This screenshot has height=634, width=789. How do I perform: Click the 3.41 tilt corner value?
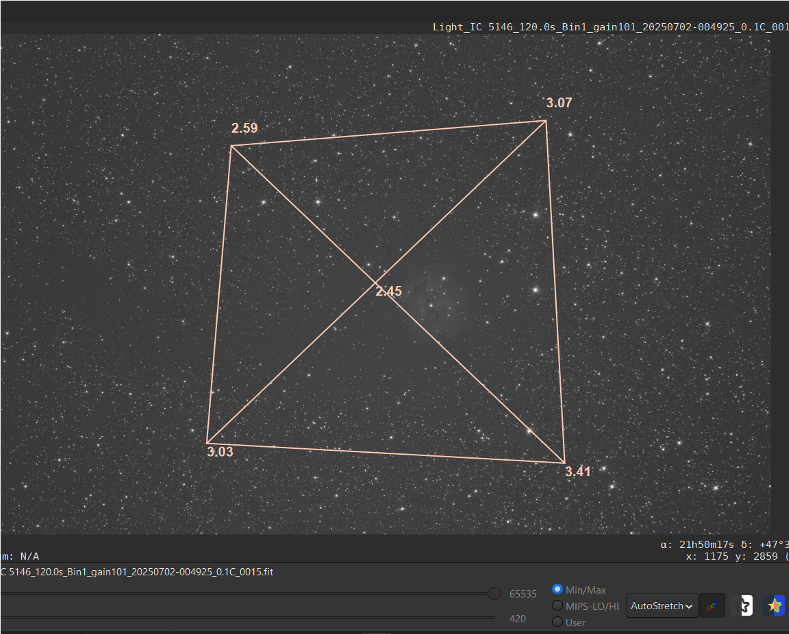(578, 471)
